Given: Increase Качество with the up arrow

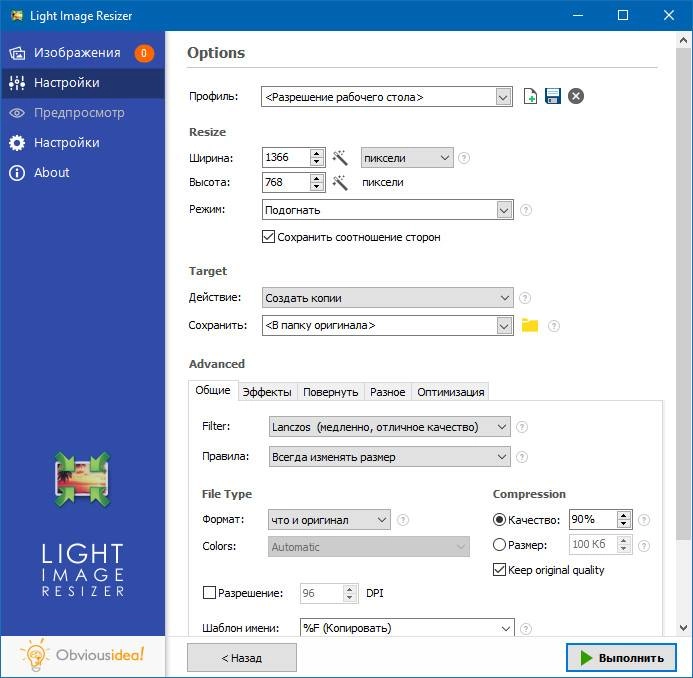Looking at the screenshot, I should [x=623, y=515].
